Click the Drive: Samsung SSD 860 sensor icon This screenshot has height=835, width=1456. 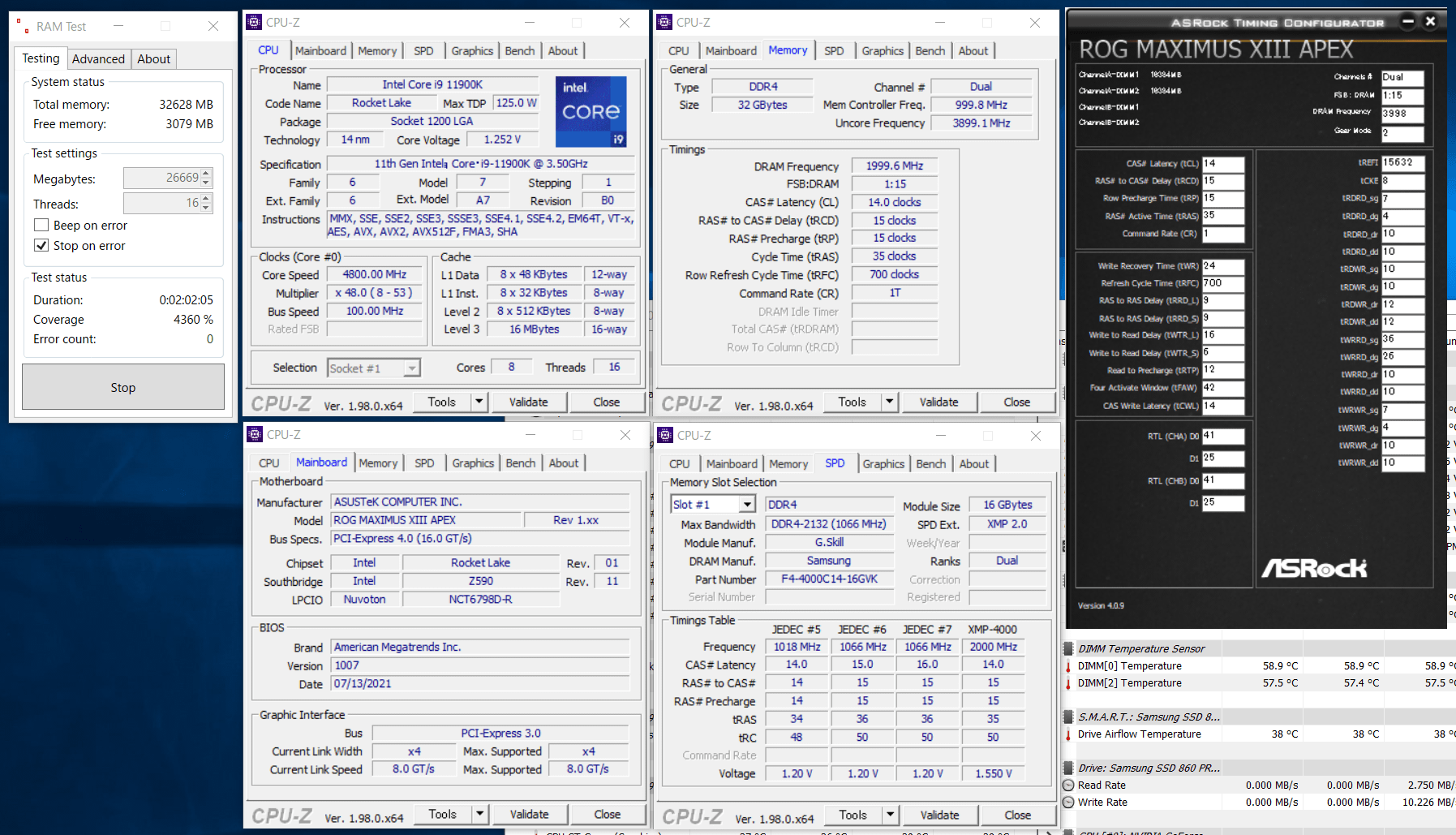[1068, 768]
